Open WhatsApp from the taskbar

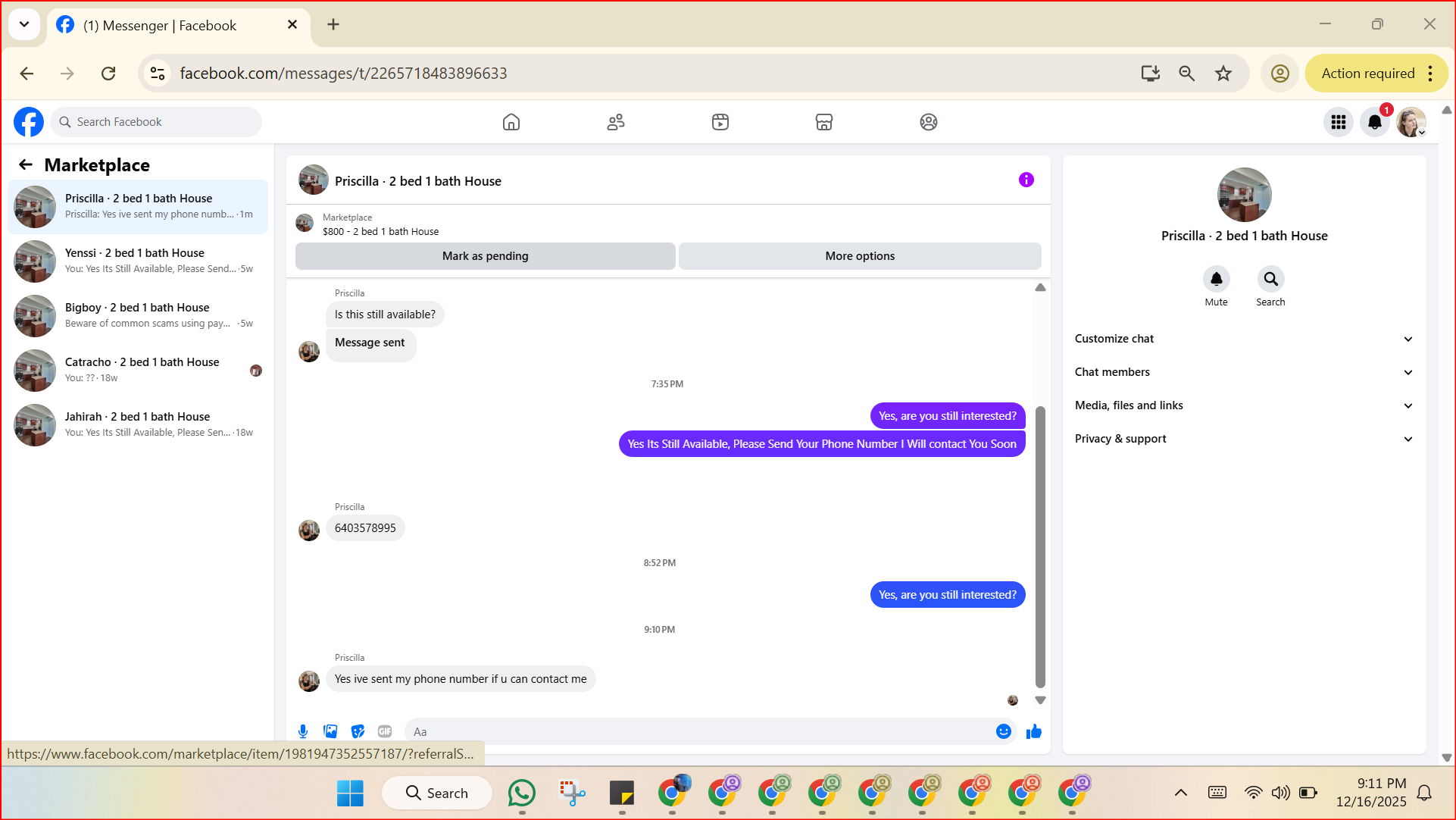[522, 793]
